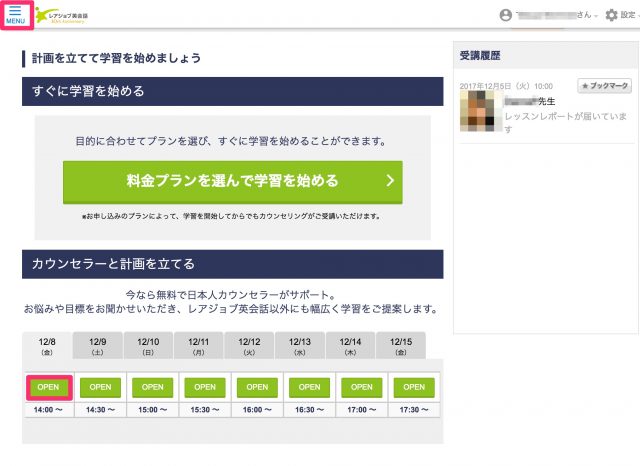Select the 12/9 (土) date tab

pyautogui.click(x=98, y=346)
